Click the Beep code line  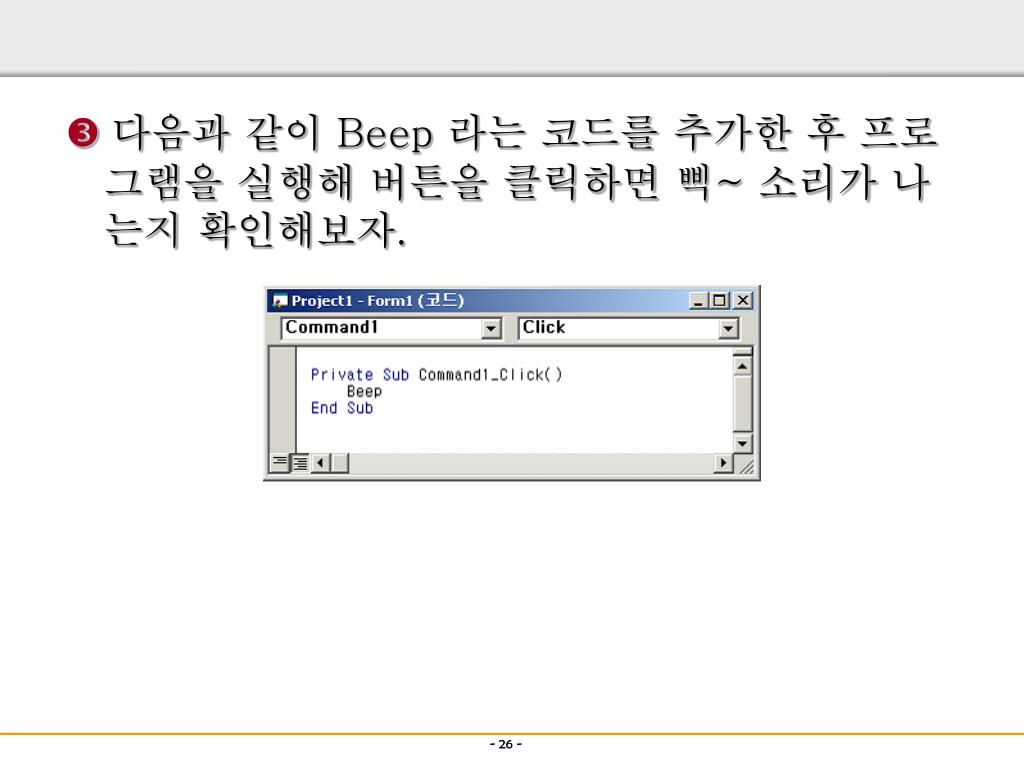pyautogui.click(x=364, y=392)
